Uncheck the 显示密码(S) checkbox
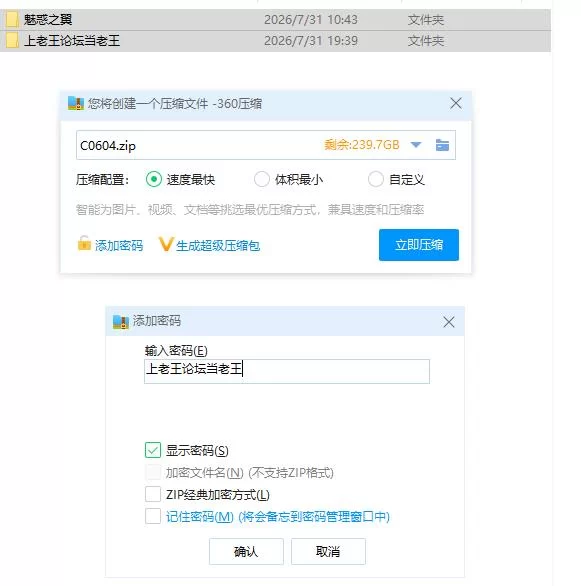This screenshot has width=581, height=586. [x=153, y=450]
